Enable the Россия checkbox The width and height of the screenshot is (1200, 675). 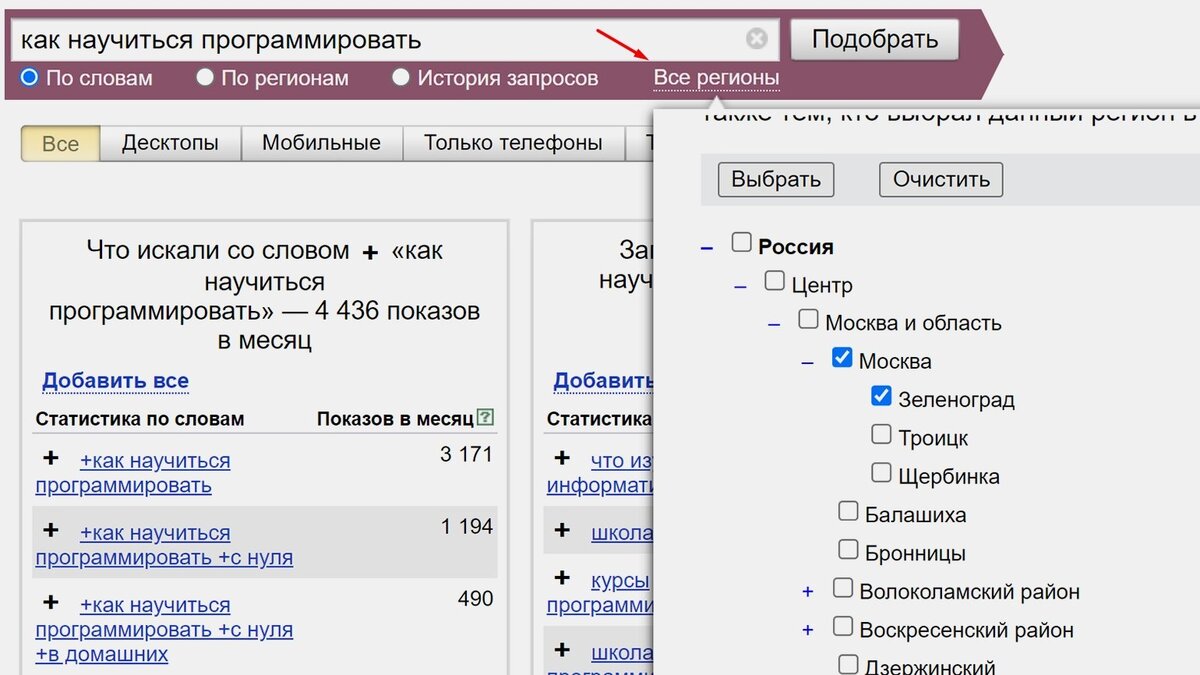click(x=741, y=241)
